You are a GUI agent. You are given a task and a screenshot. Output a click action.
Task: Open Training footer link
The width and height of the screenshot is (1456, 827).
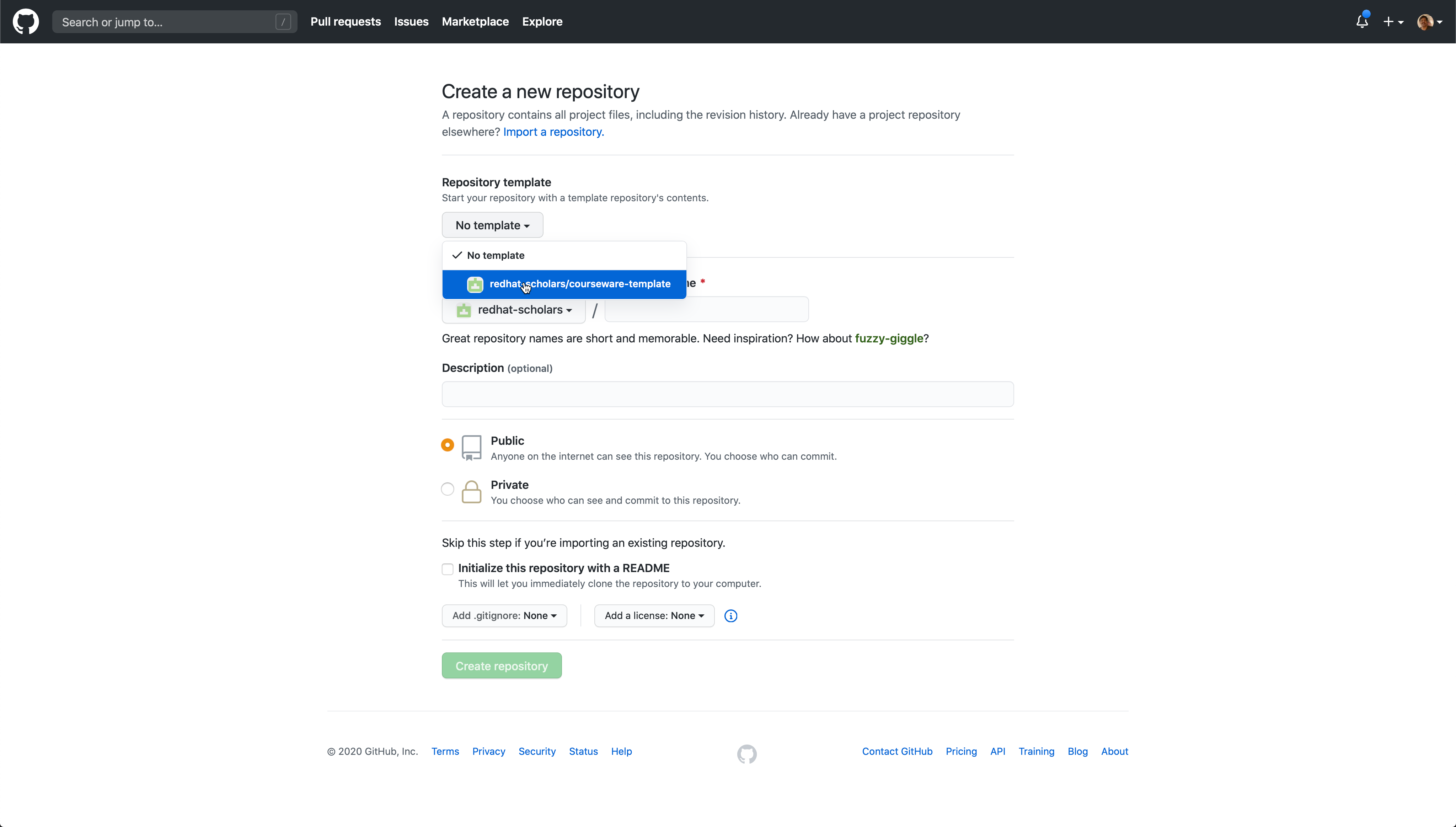click(1036, 752)
